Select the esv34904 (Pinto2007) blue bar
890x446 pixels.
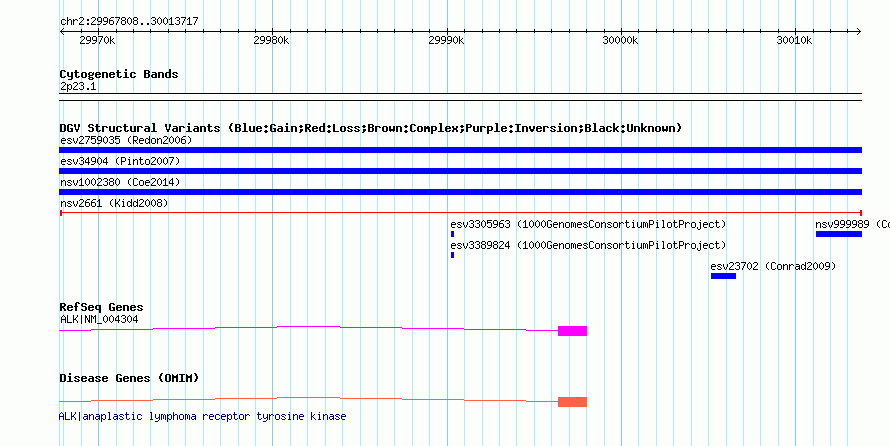pos(460,171)
